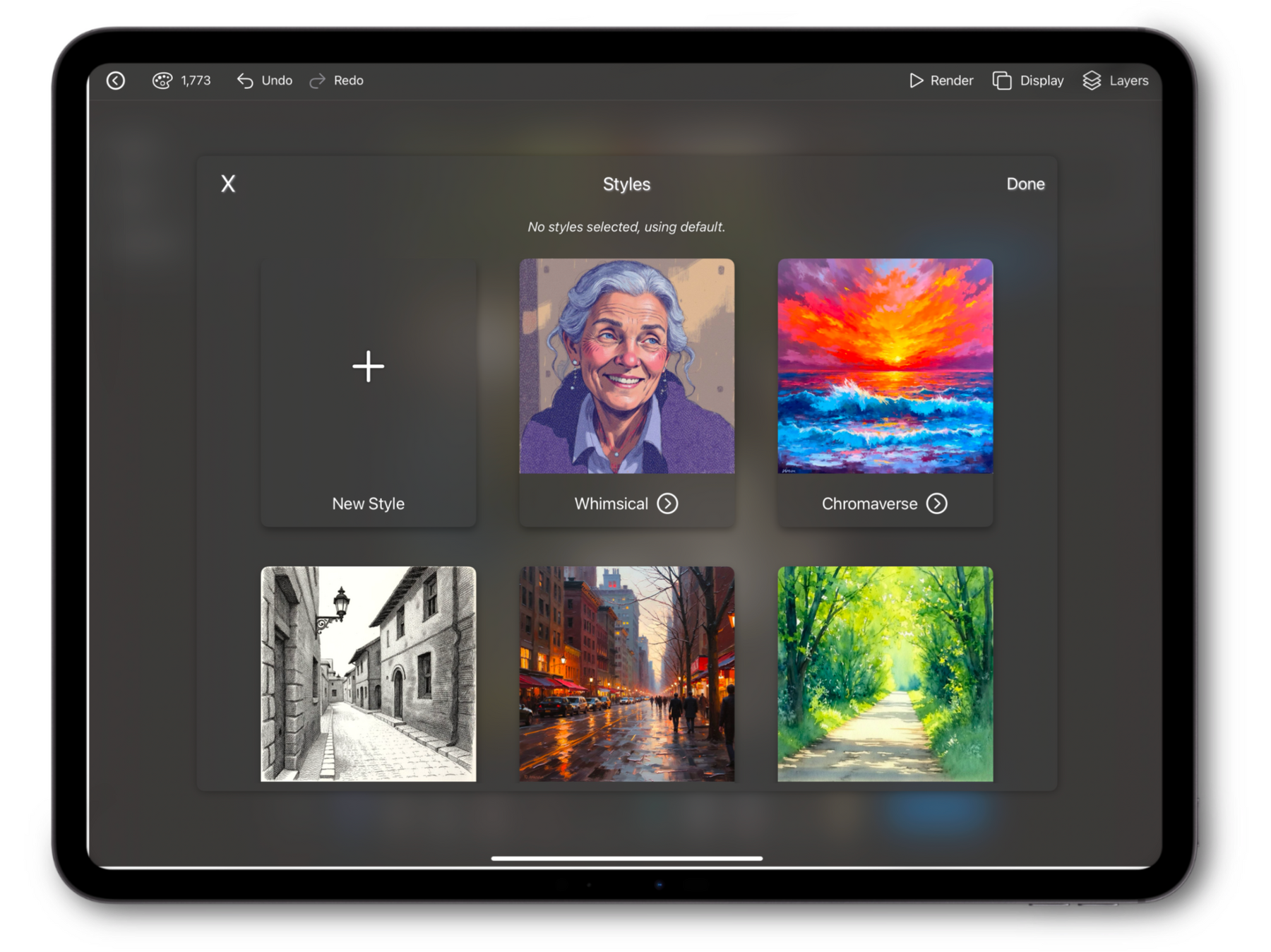Viewport: 1271px width, 952px height.
Task: Select the Chromaverse sunset thumbnail
Action: [x=885, y=366]
